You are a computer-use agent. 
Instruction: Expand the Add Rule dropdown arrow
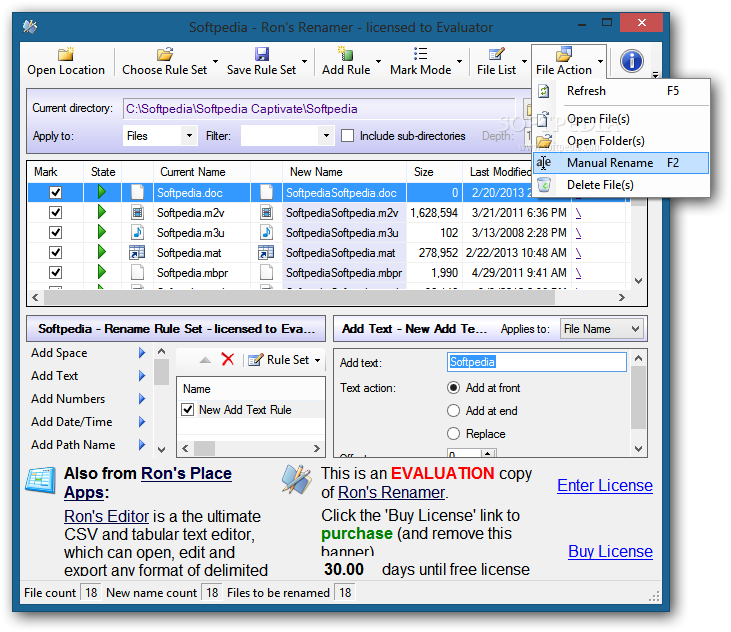tap(378, 61)
